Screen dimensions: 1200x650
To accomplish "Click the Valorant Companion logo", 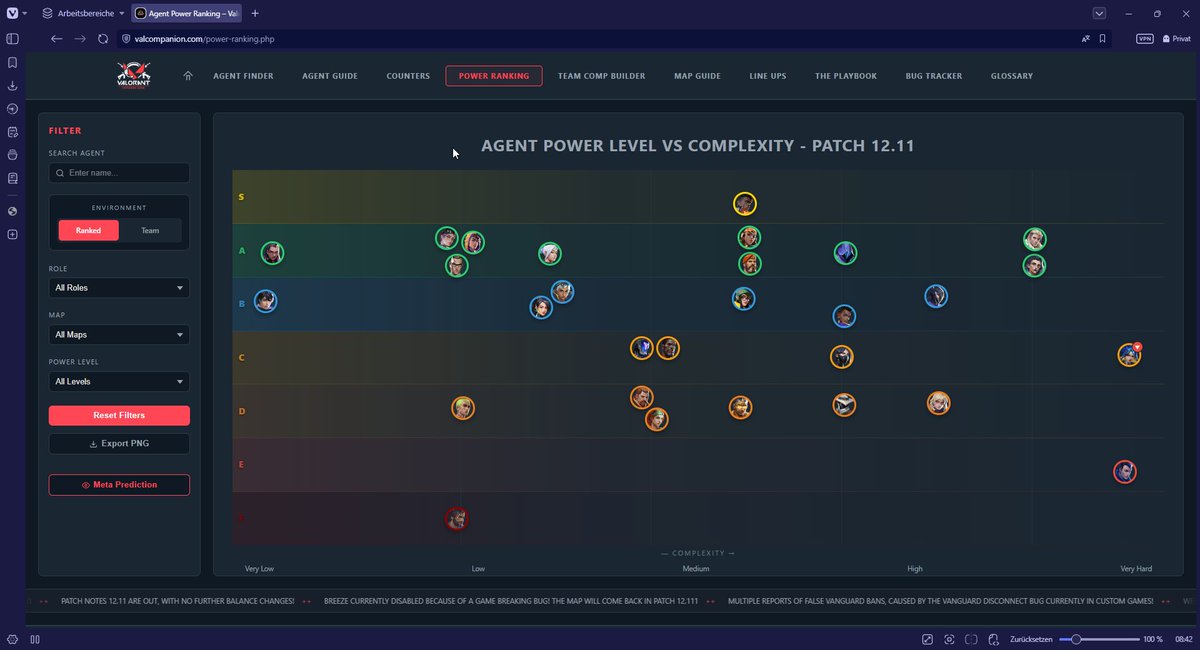I will tap(133, 76).
